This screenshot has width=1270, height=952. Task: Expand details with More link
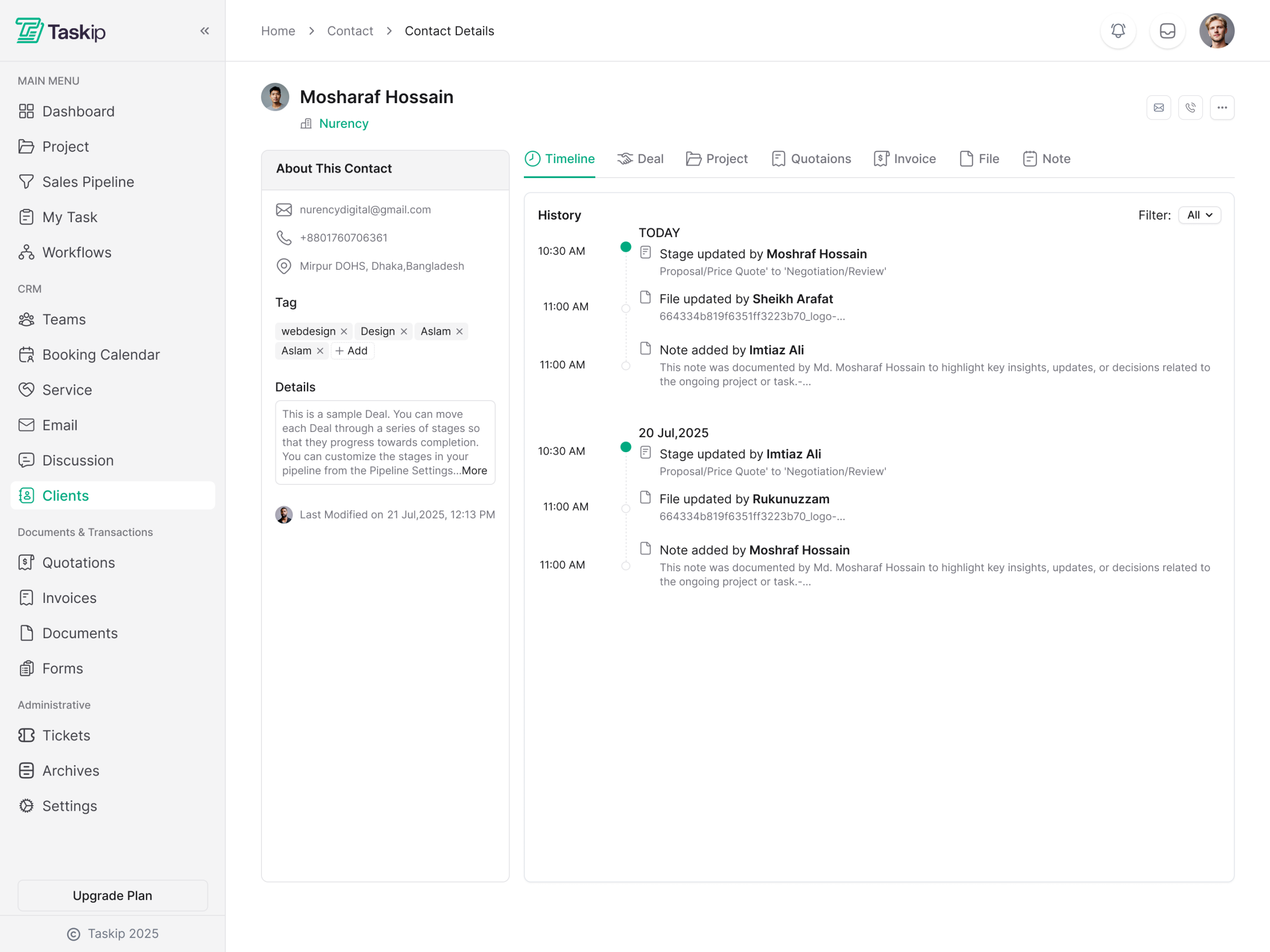474,471
